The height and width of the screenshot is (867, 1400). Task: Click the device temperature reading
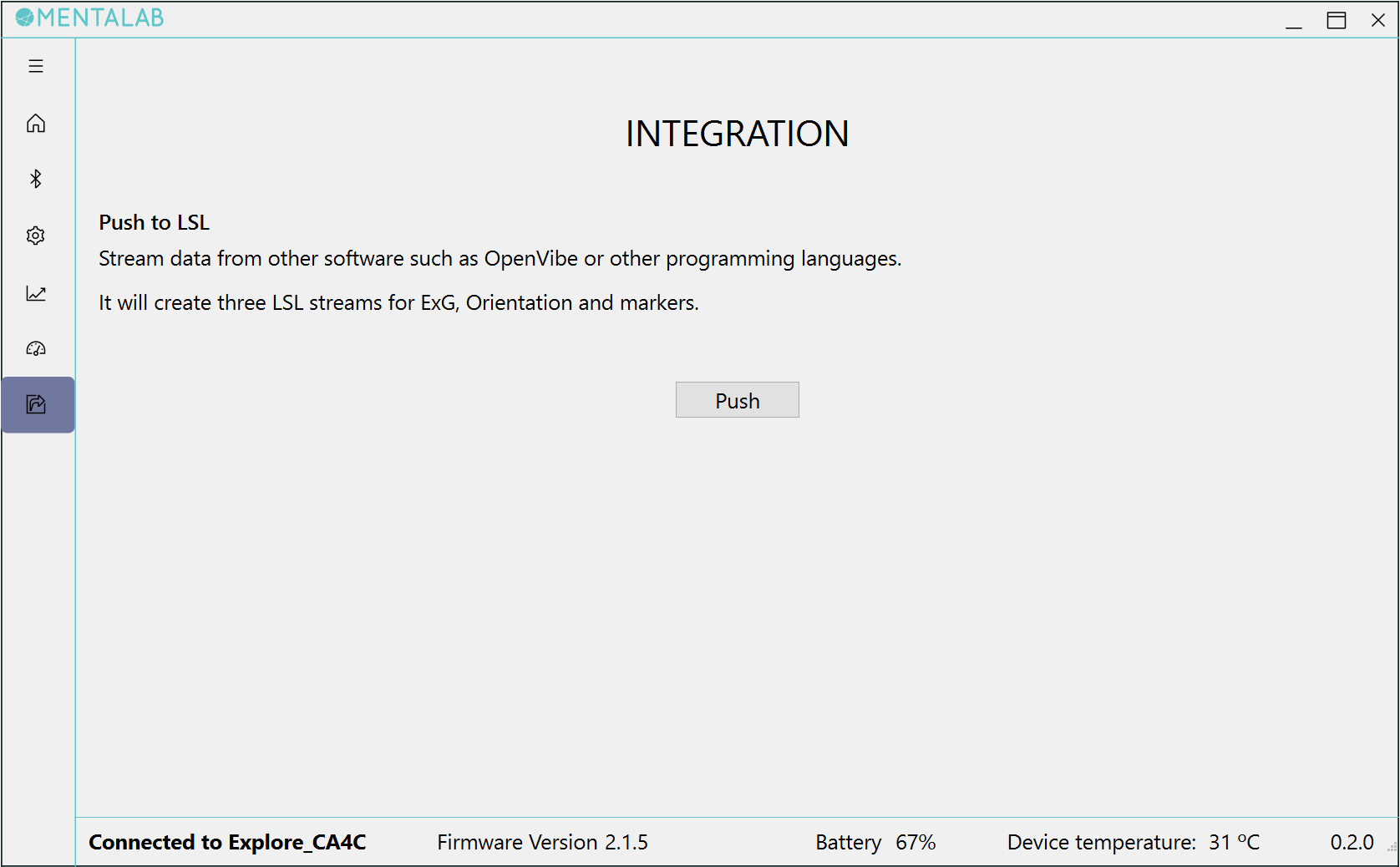[x=1133, y=842]
